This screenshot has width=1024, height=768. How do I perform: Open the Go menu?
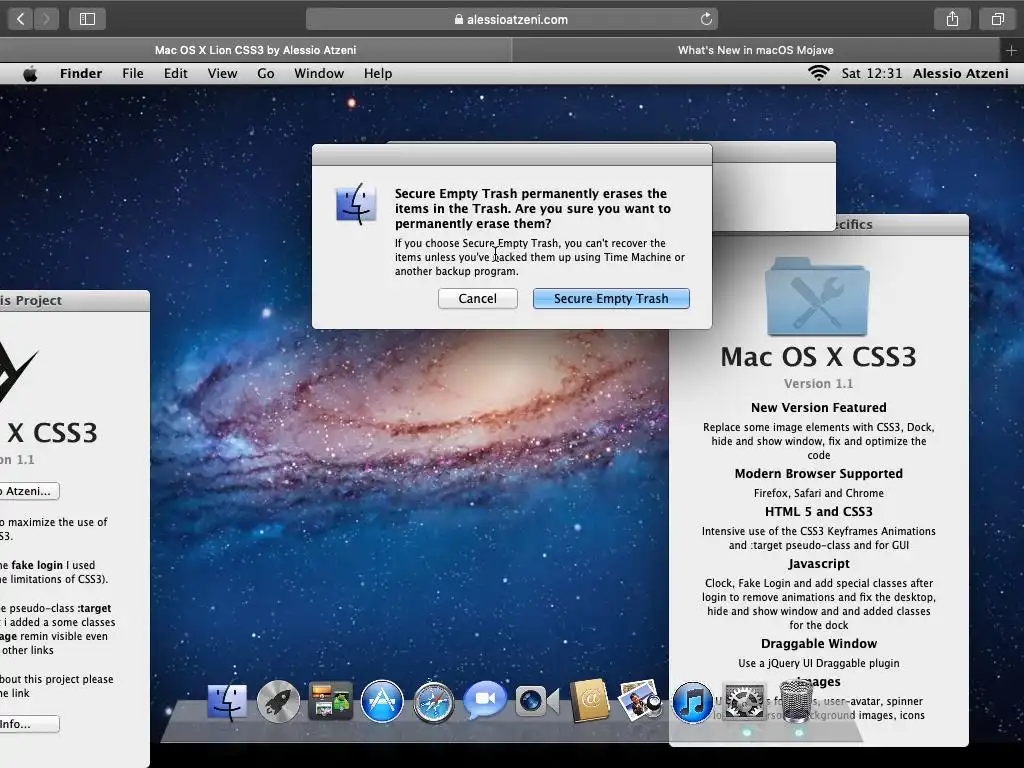tap(266, 73)
